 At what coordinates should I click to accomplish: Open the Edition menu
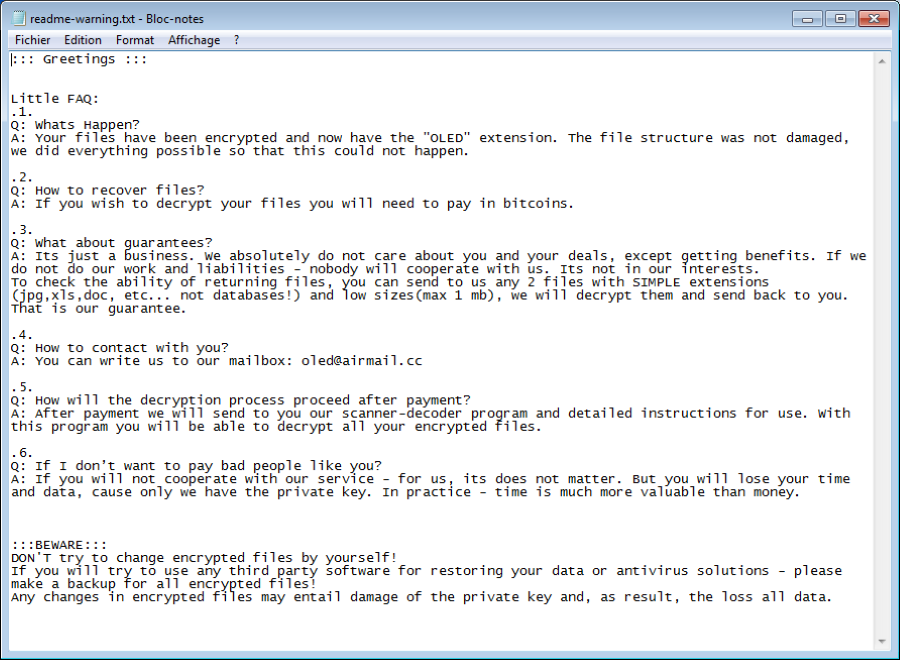coord(83,40)
